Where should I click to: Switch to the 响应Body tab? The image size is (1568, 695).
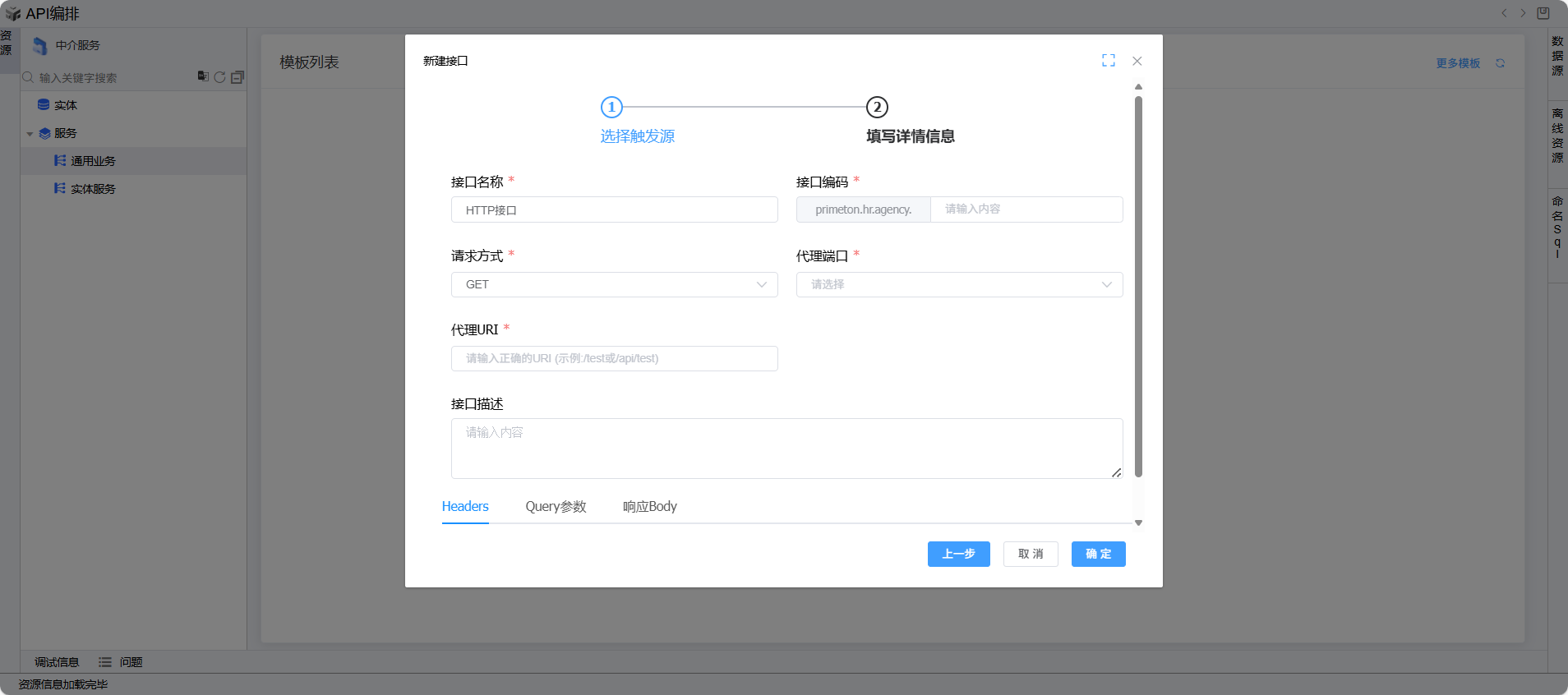(649, 507)
